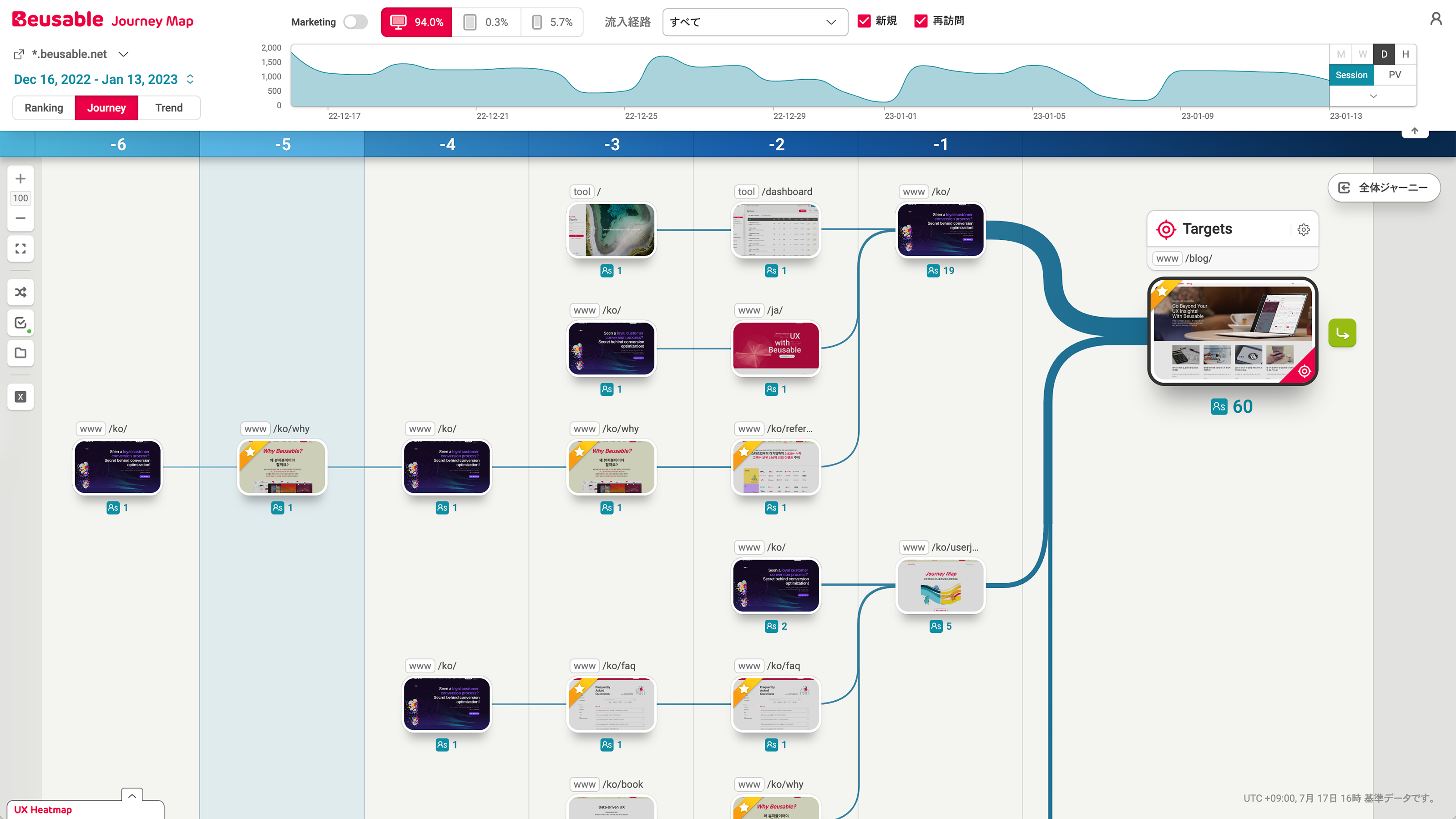Click the shuffle paths icon
Image resolution: width=1456 pixels, height=819 pixels.
pyautogui.click(x=20, y=292)
